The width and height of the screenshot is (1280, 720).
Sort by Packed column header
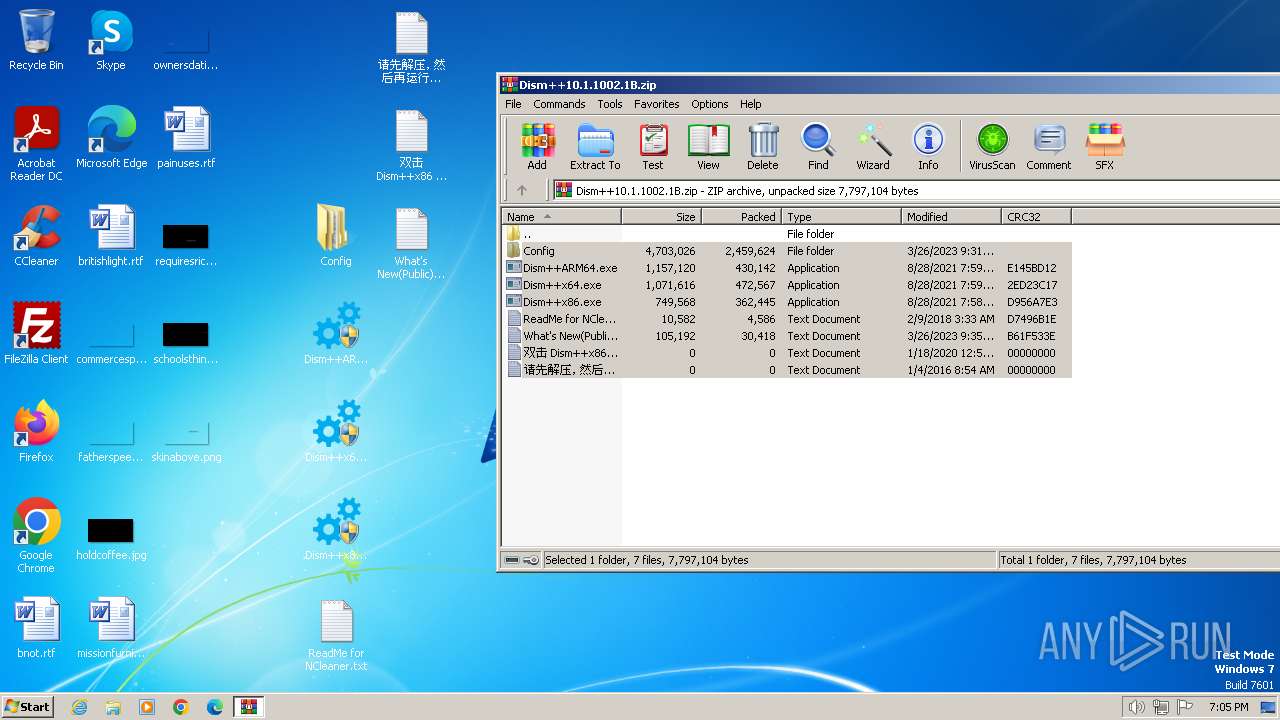(x=741, y=216)
